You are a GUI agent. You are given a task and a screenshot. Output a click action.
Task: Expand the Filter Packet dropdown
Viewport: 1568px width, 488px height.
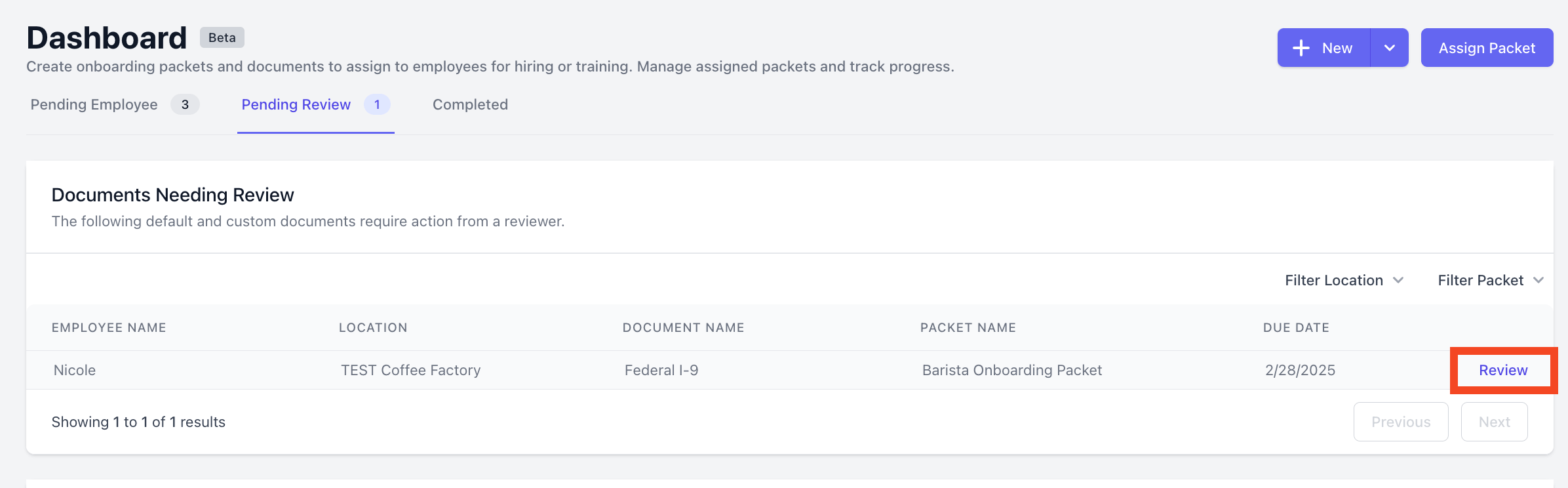pyautogui.click(x=1491, y=281)
